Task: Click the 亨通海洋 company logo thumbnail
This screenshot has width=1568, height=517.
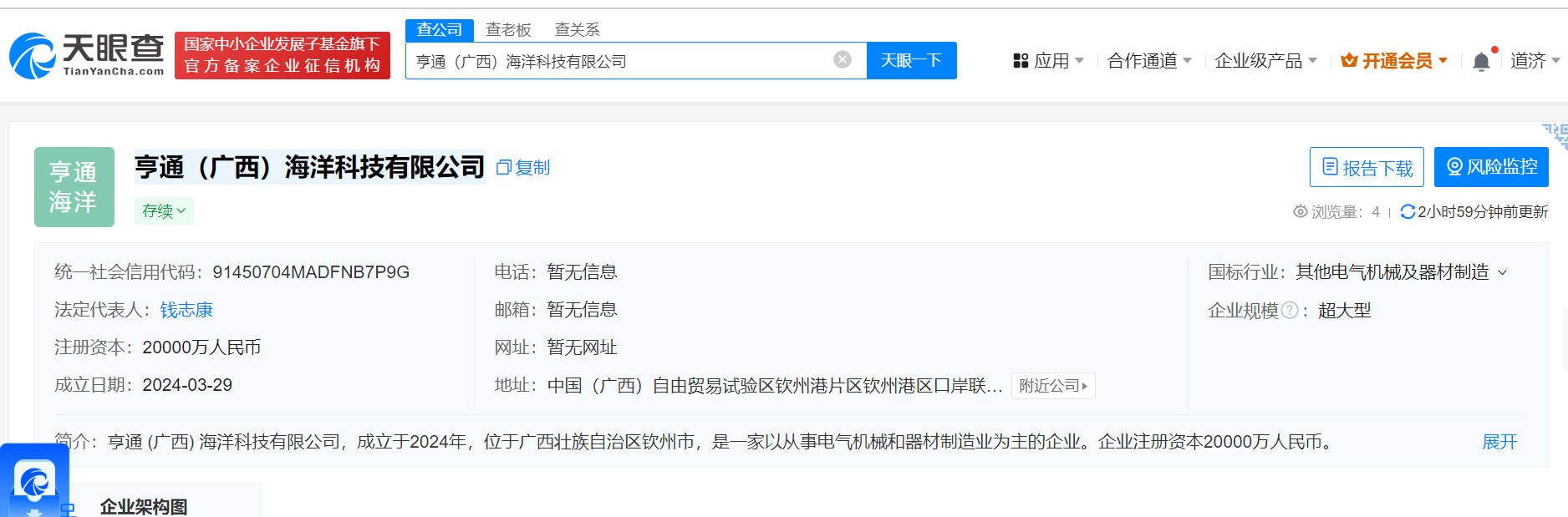Action: [74, 187]
